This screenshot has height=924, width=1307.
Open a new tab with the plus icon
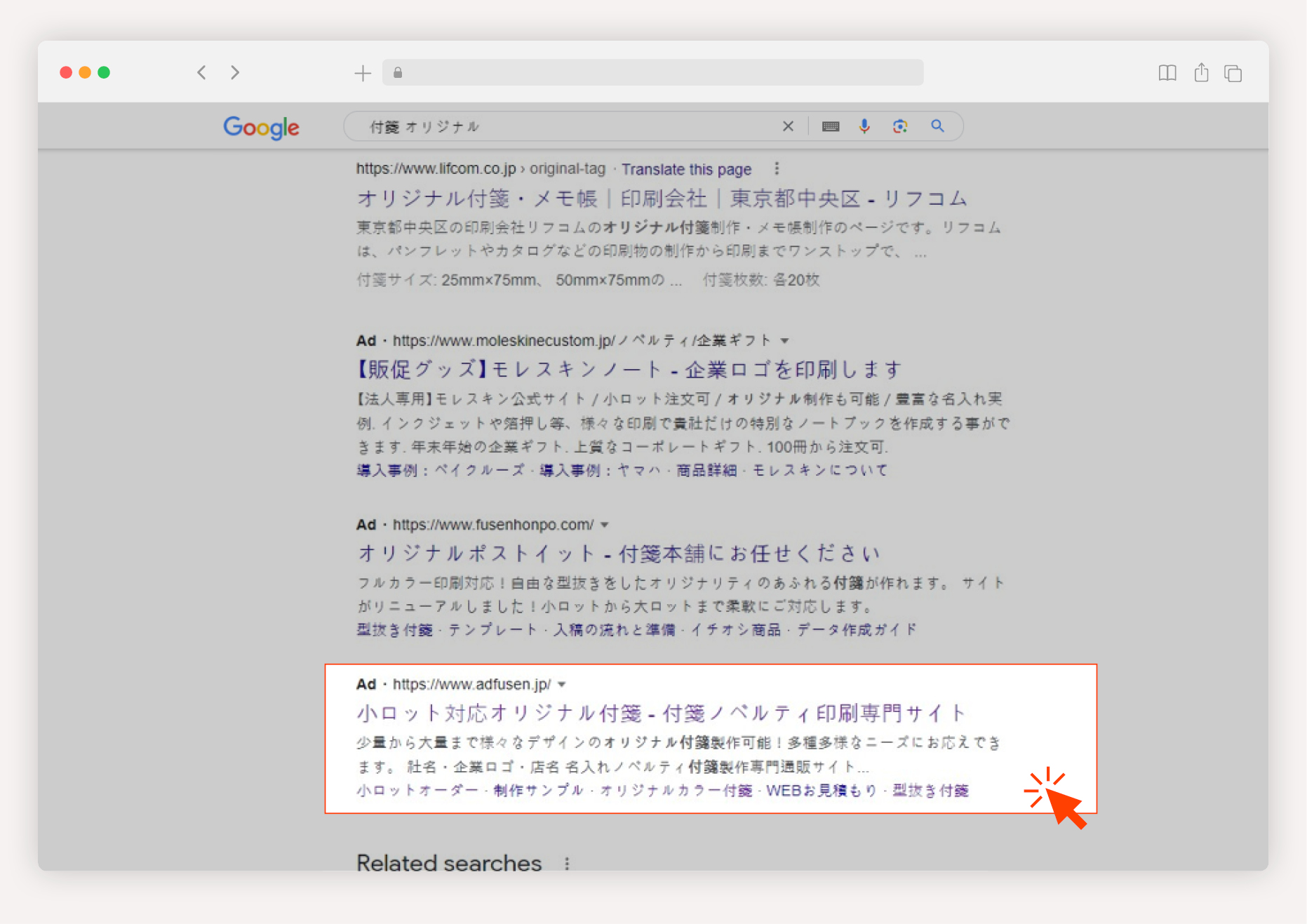(363, 73)
